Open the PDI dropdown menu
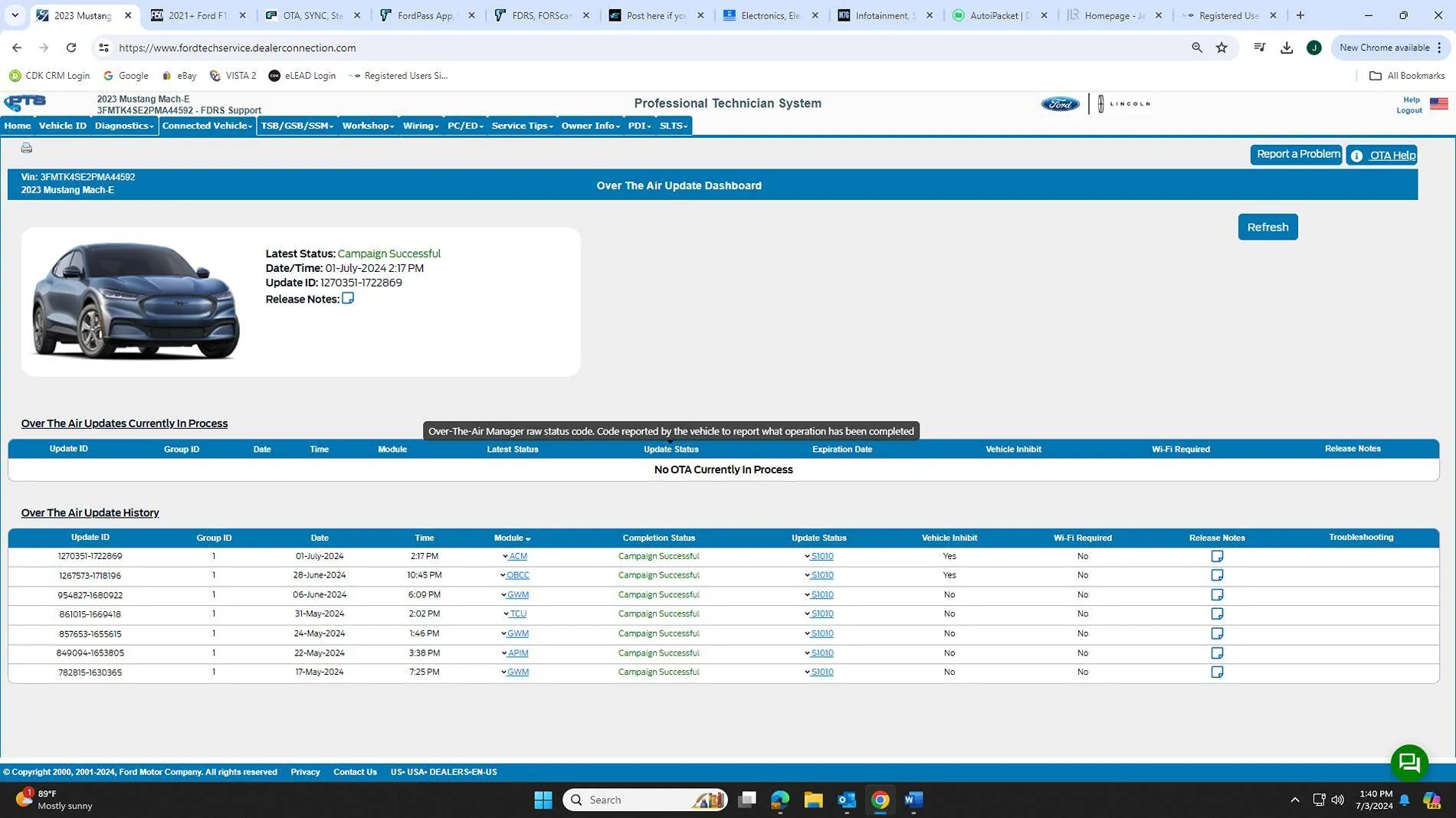Screen dimensions: 1456x818 coord(639,126)
